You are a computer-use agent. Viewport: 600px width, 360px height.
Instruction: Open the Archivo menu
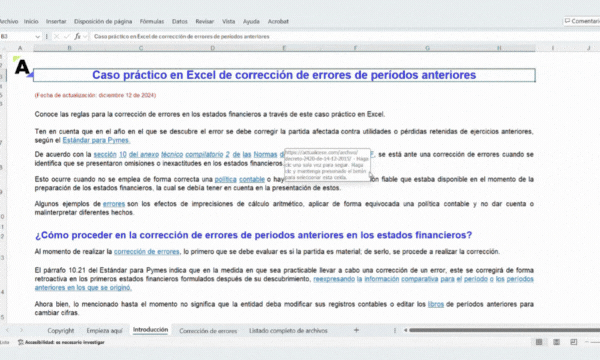[8, 21]
